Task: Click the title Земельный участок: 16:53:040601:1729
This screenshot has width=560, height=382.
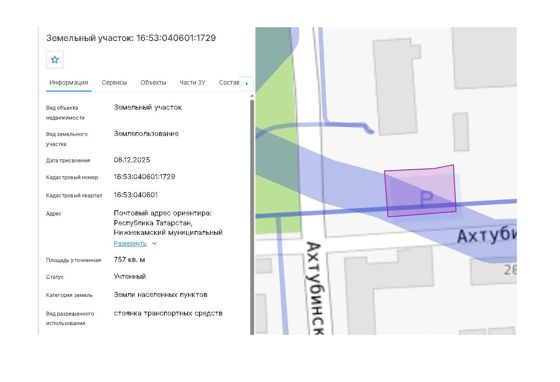Action: (131, 38)
